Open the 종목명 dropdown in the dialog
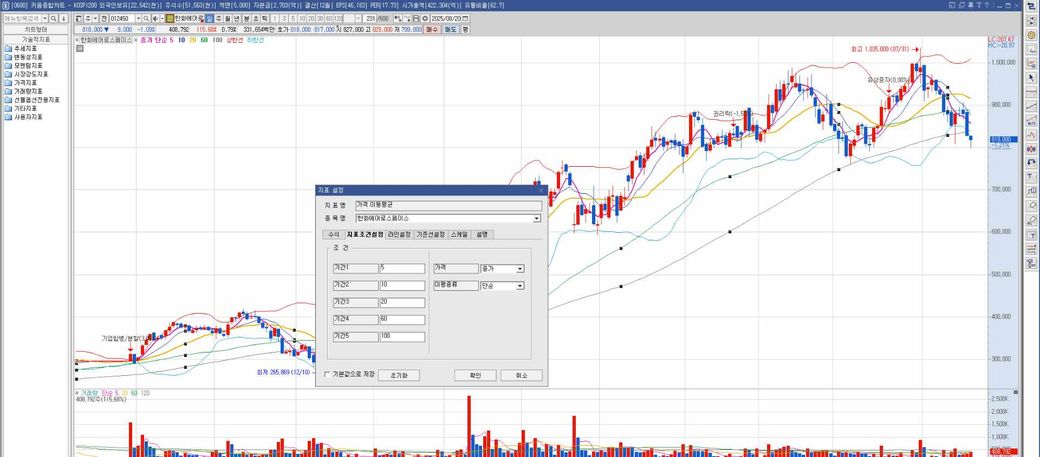This screenshot has width=1040, height=457. pyautogui.click(x=536, y=217)
